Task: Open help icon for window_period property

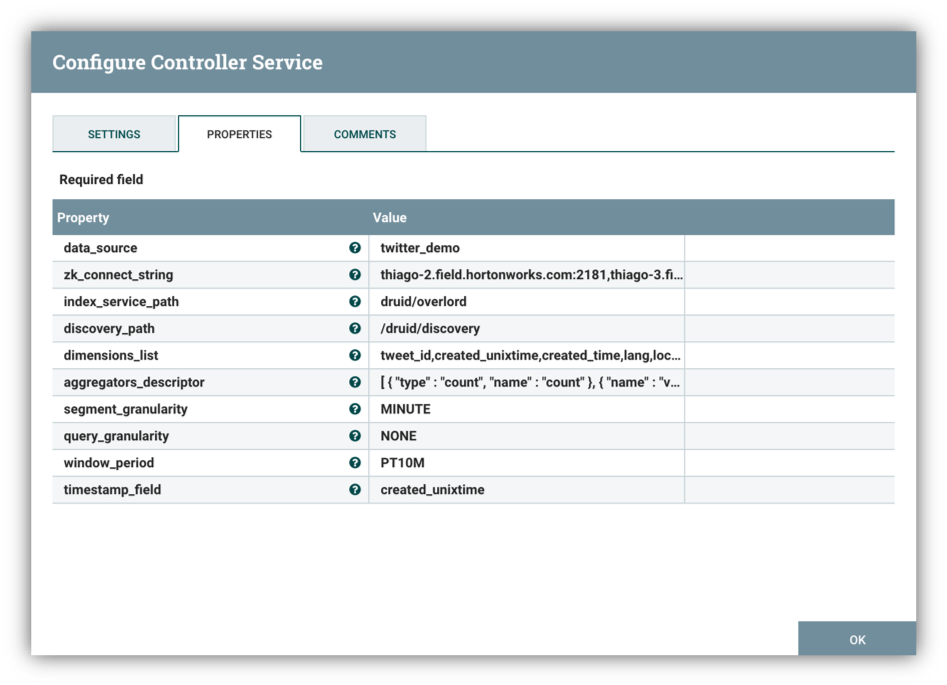Action: [355, 463]
